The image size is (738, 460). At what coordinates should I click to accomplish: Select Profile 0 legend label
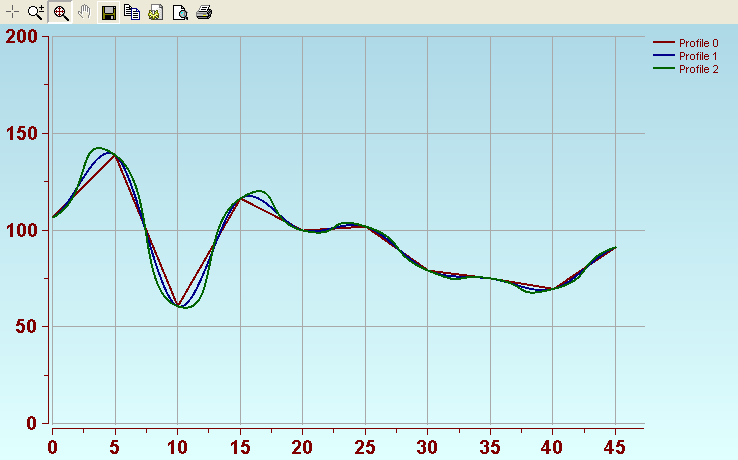click(x=698, y=43)
